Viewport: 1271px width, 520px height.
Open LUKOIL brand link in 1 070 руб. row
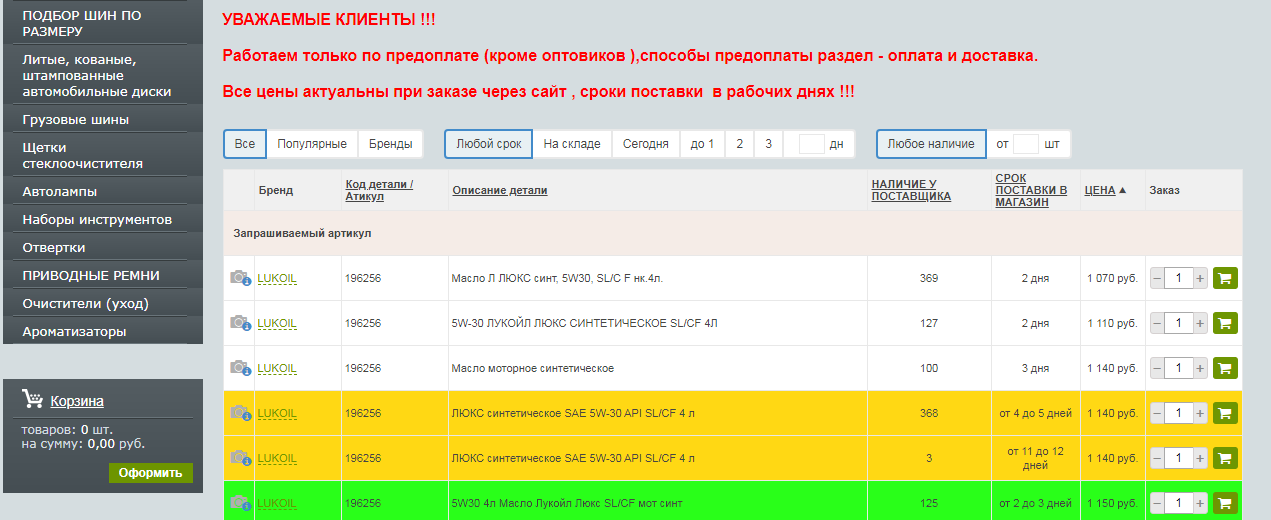point(277,278)
